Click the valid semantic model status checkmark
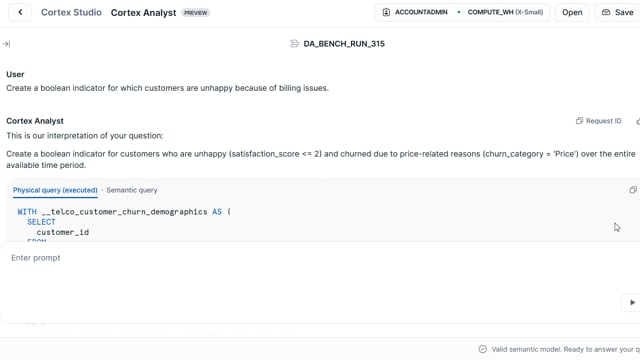 [x=482, y=349]
